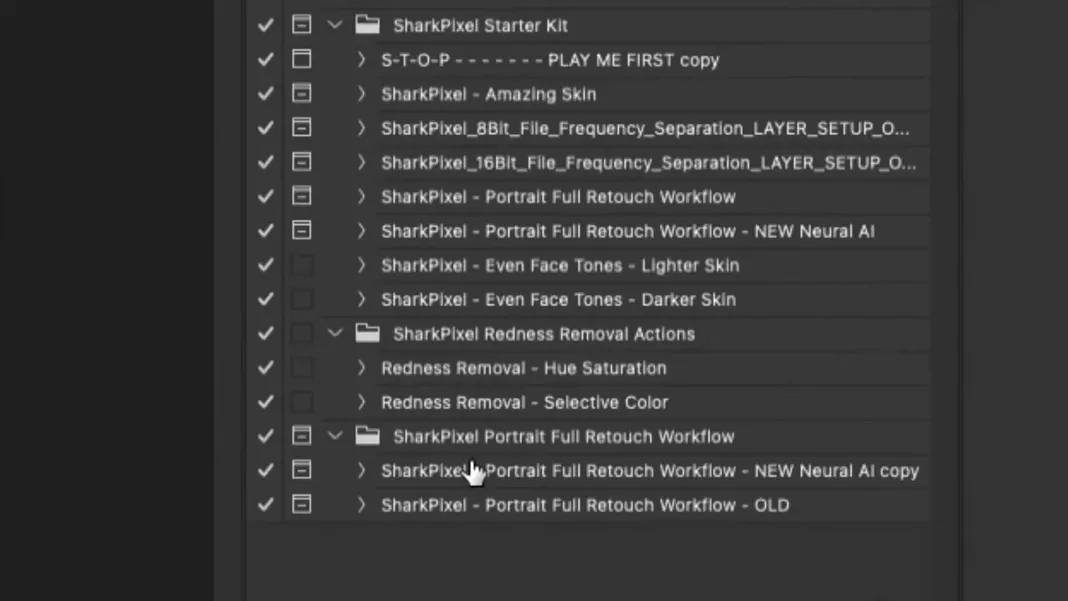Screen dimensions: 1068x601
Task: Toggle dialog icon for SharkPixel_16Bit Frequency Separation
Action: (302, 161)
